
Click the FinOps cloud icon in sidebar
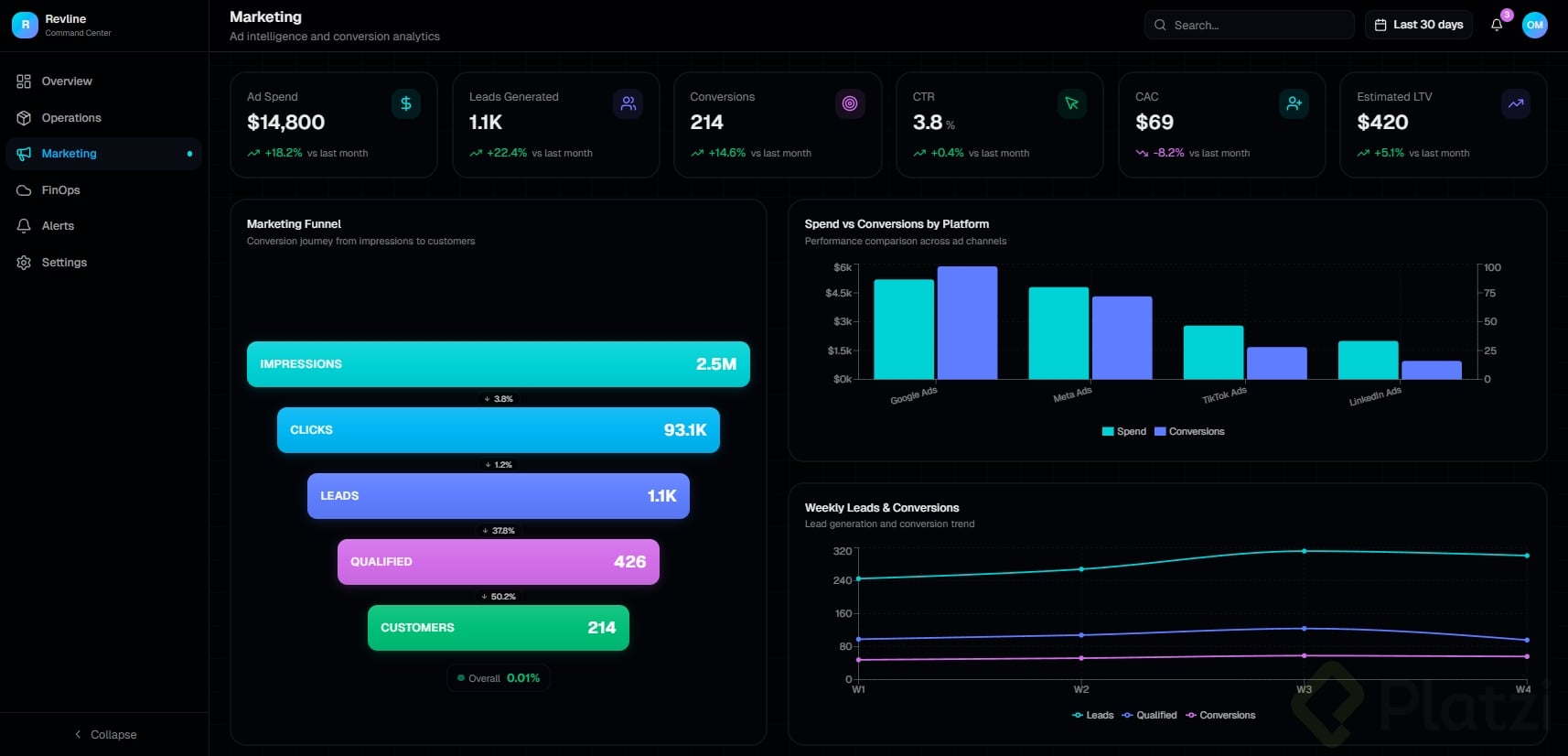(x=24, y=190)
